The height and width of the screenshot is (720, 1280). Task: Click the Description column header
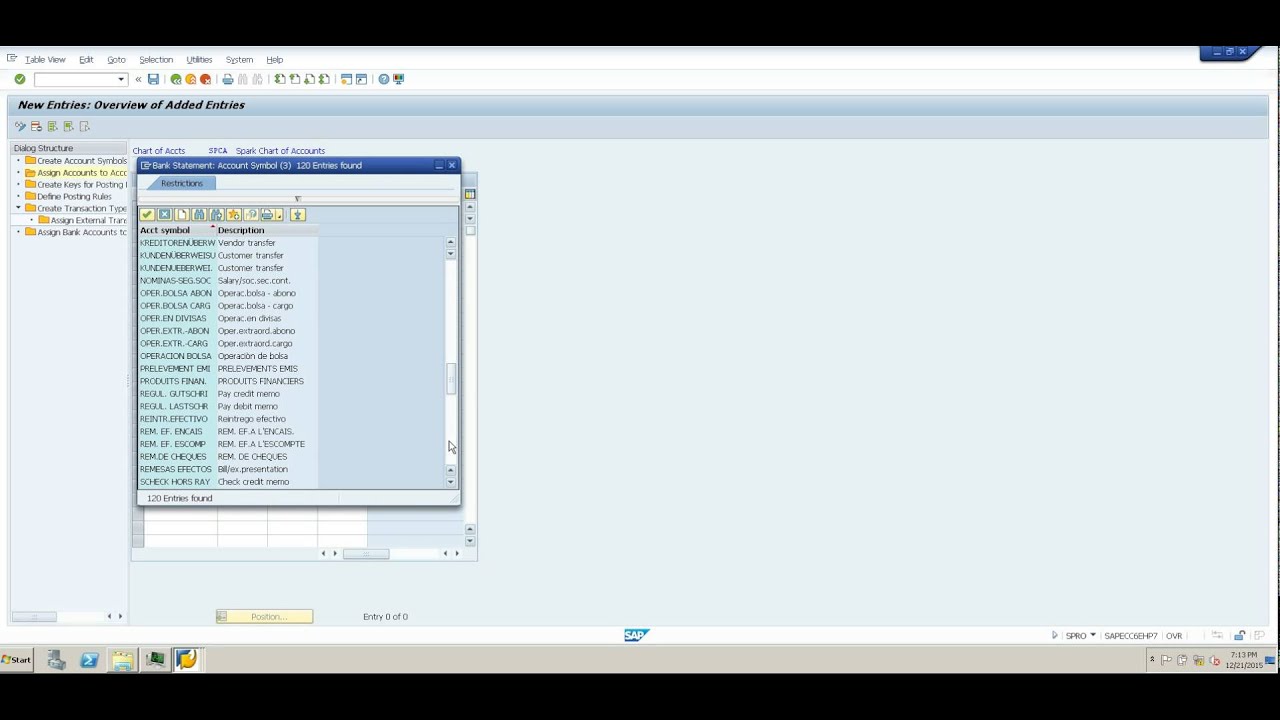267,230
